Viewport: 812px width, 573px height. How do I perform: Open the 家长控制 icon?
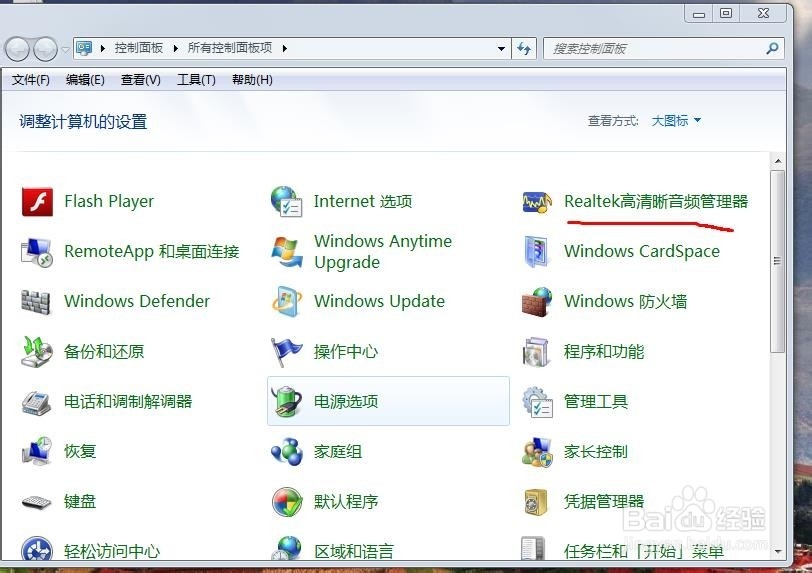[x=537, y=452]
